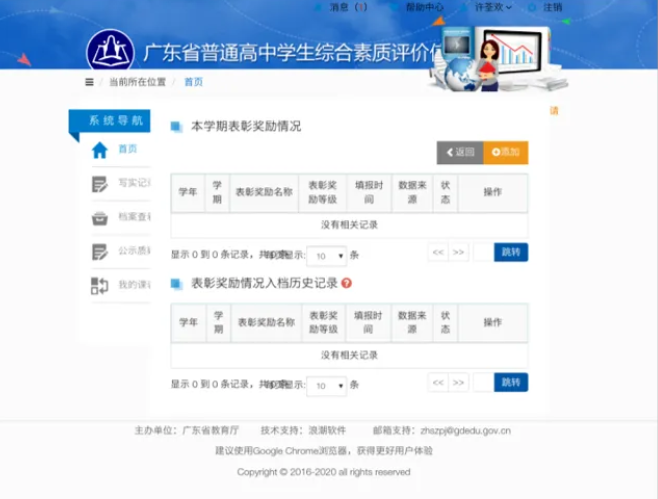Open page-size dropdown in the upper table
Screen dimensions: 658x499
point(326,255)
